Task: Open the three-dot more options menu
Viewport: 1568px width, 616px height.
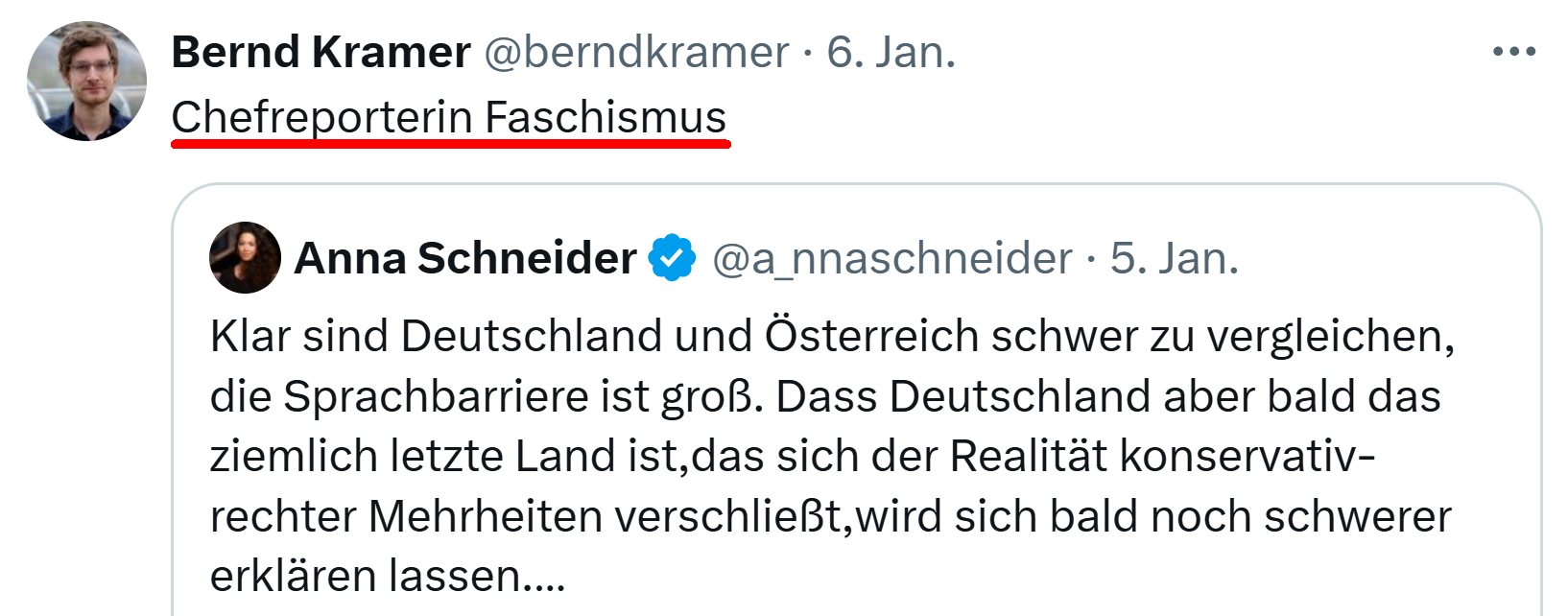Action: pos(1514,52)
